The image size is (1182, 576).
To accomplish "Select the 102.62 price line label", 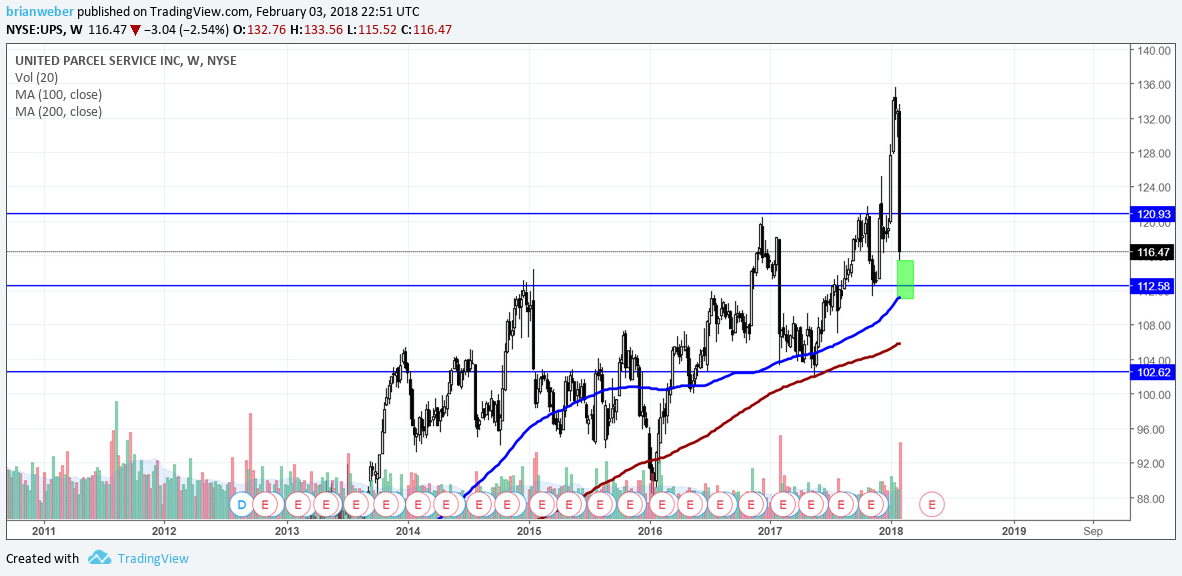I will 1151,372.
